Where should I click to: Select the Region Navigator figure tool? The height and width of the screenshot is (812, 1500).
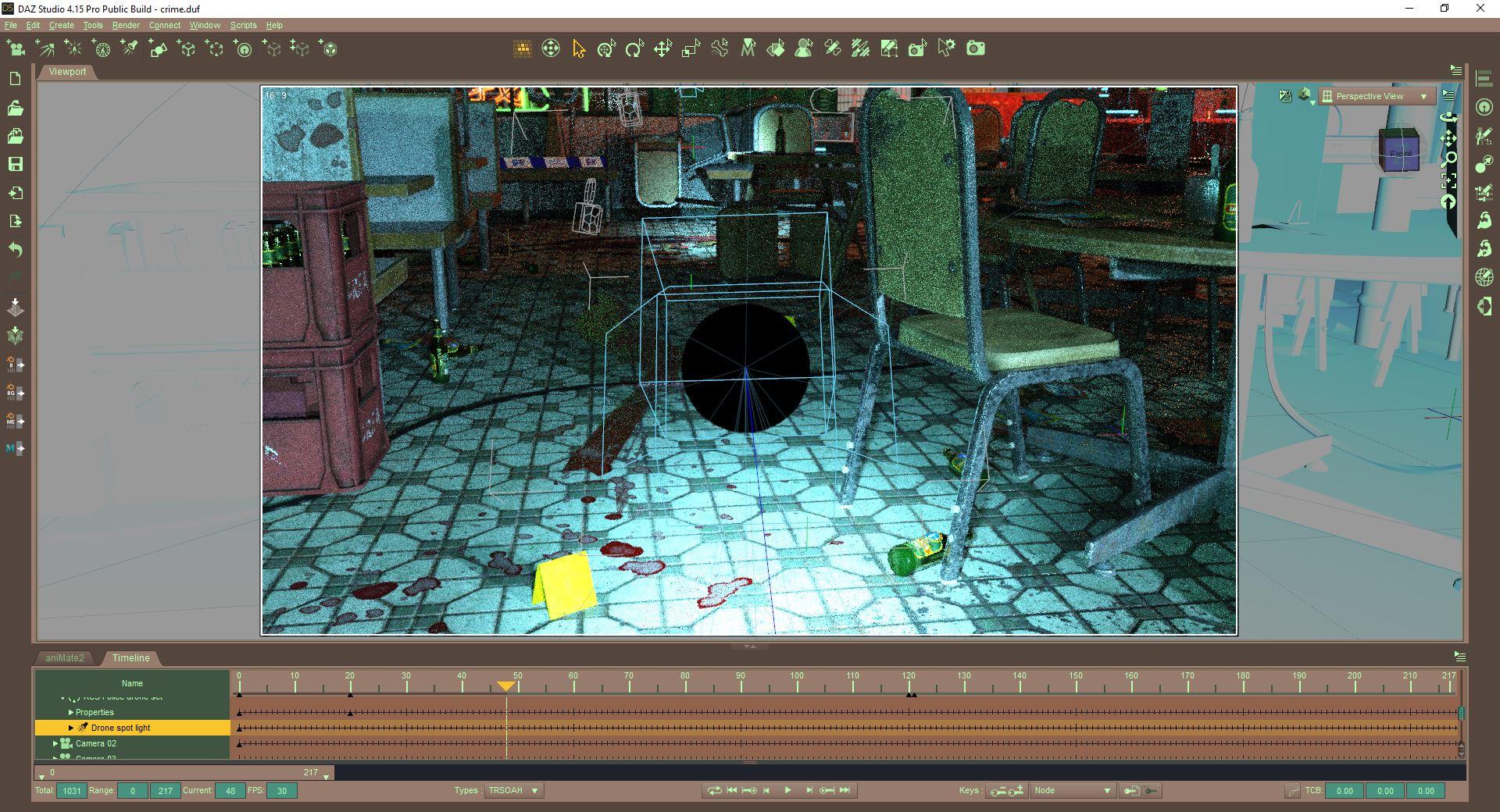(804, 49)
